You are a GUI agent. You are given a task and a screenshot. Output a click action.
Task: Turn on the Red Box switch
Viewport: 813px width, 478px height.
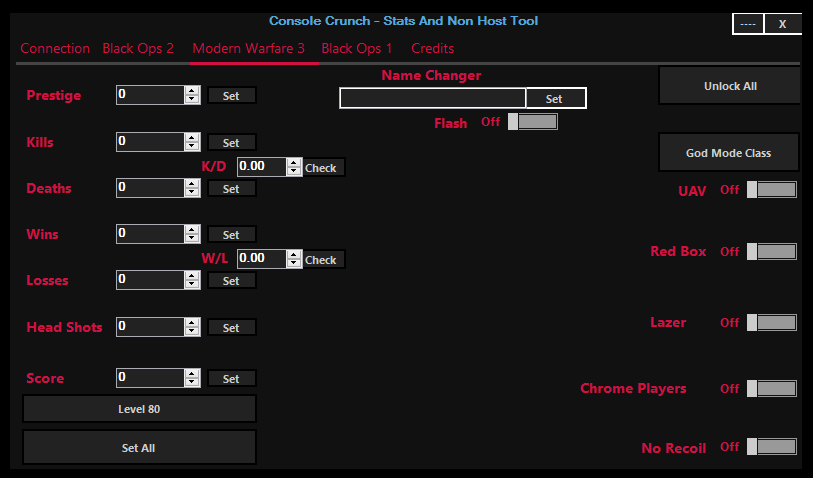[x=772, y=251]
